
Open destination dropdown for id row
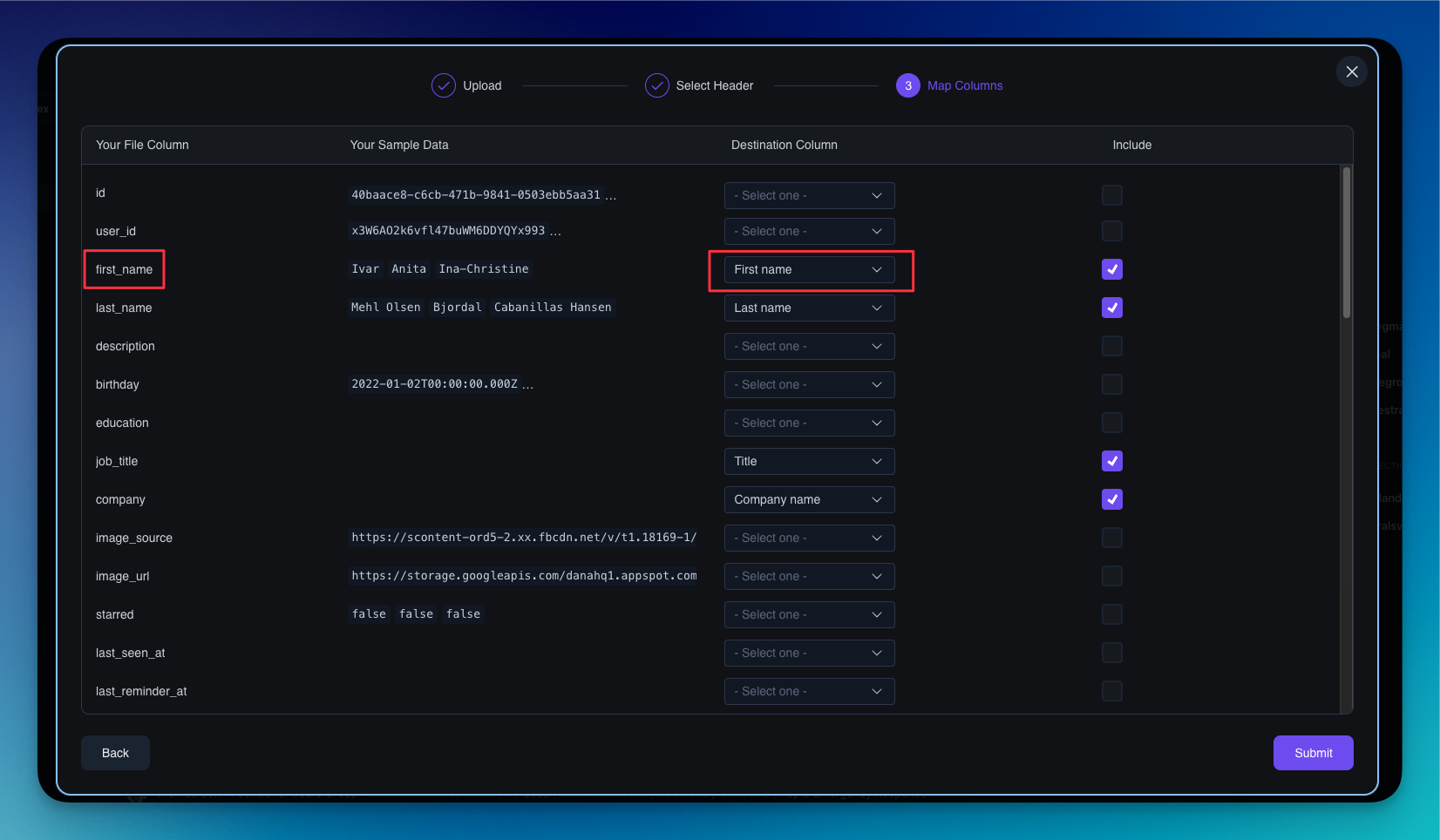pyautogui.click(x=810, y=195)
